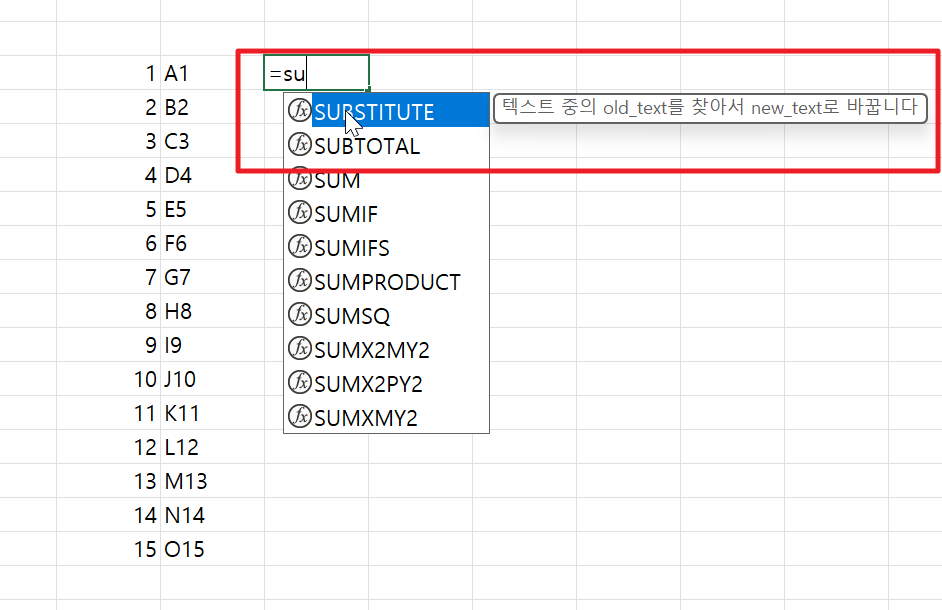This screenshot has width=942, height=610.
Task: Select cell containing M13
Action: pos(213,480)
